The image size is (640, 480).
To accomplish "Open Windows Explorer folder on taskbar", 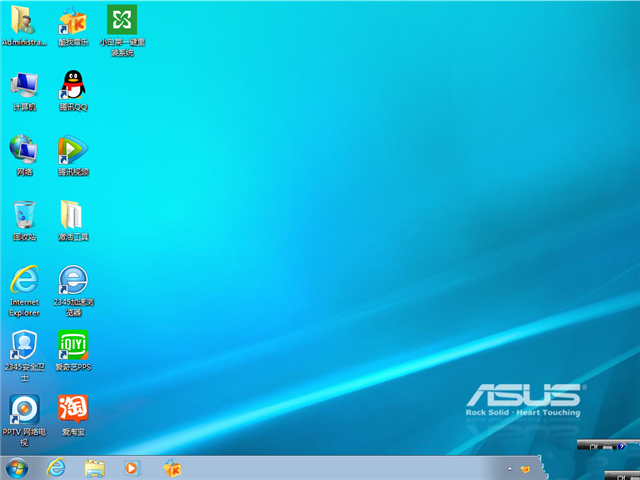I will [95, 467].
